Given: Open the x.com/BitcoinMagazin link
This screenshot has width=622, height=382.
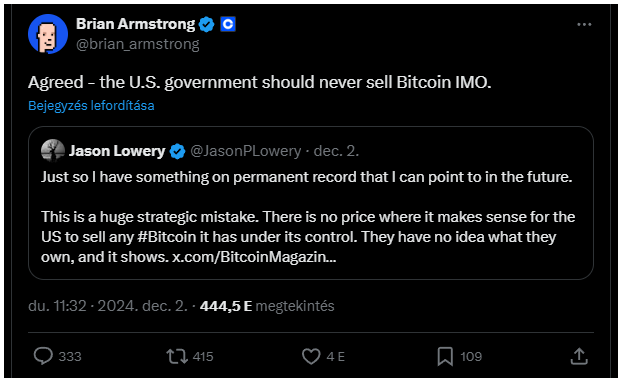Looking at the screenshot, I should pos(254,257).
